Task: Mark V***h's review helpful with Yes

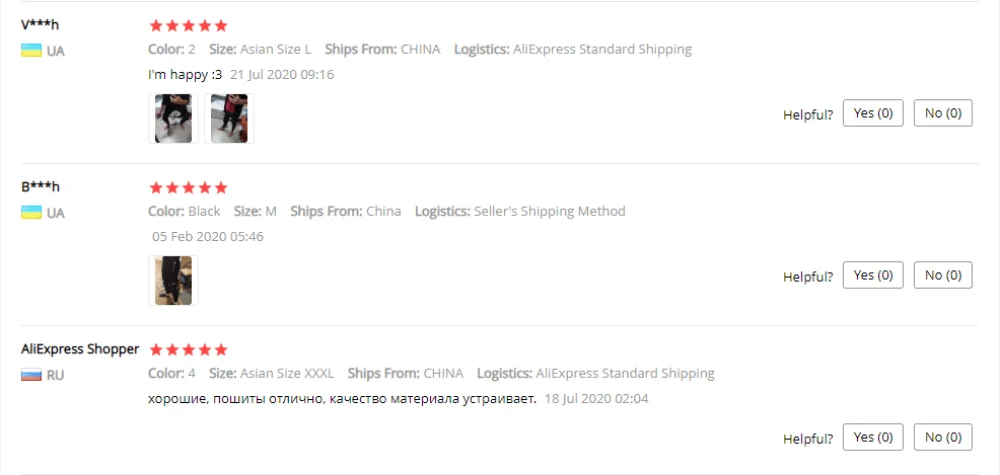Action: [x=873, y=113]
